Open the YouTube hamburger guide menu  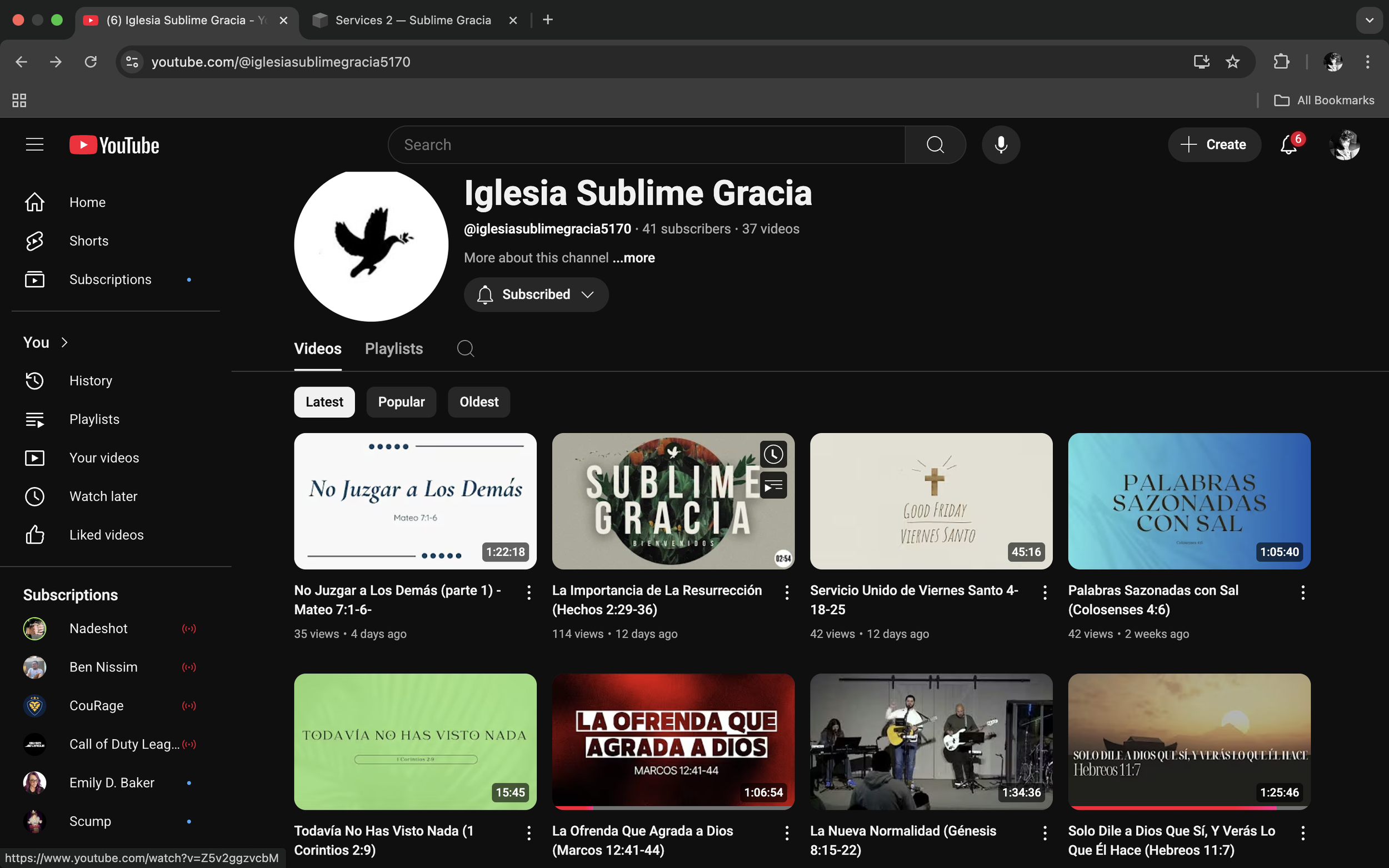coord(34,144)
